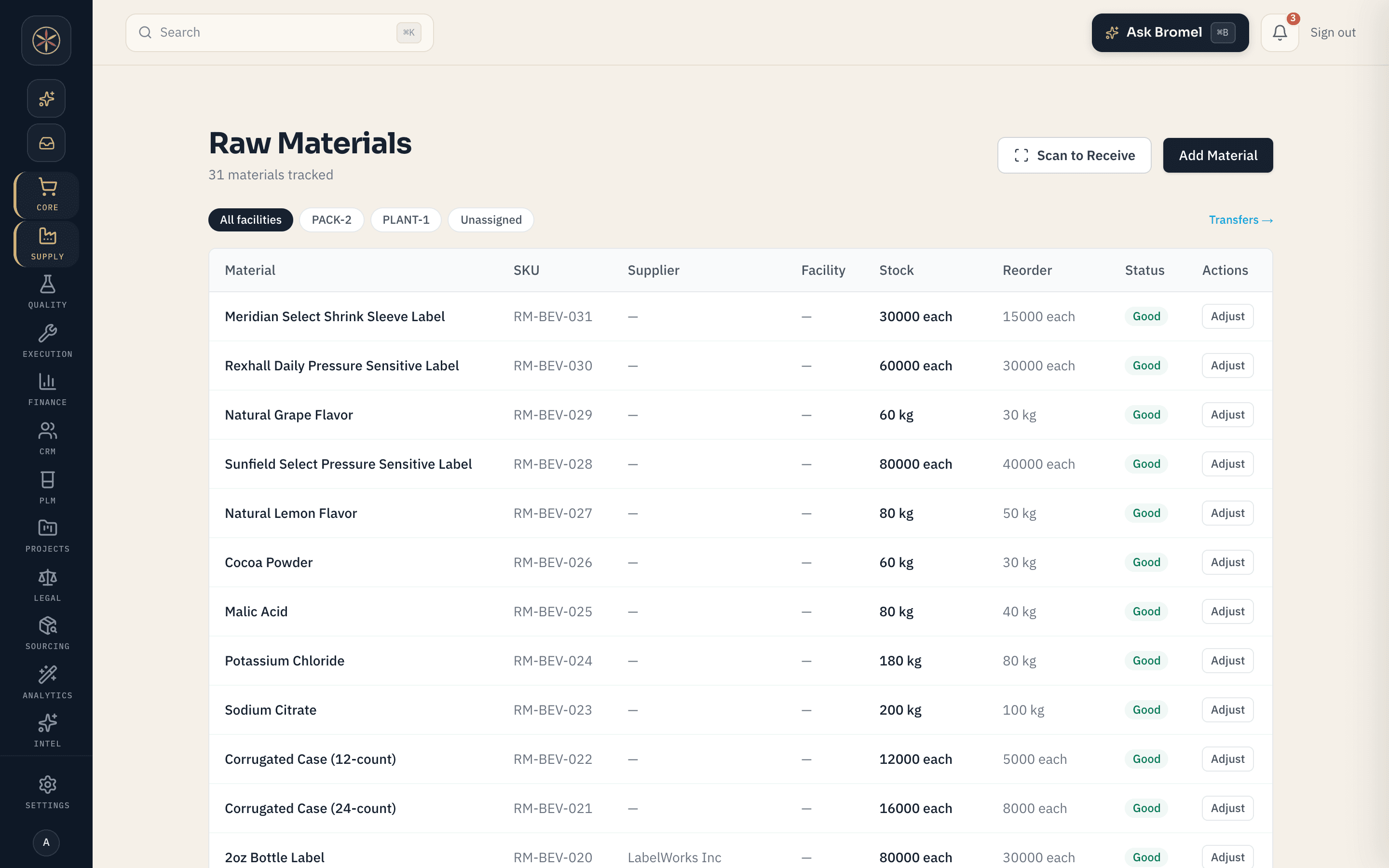This screenshot has height=868, width=1389.
Task: Click the Stock column header
Action: pos(896,271)
